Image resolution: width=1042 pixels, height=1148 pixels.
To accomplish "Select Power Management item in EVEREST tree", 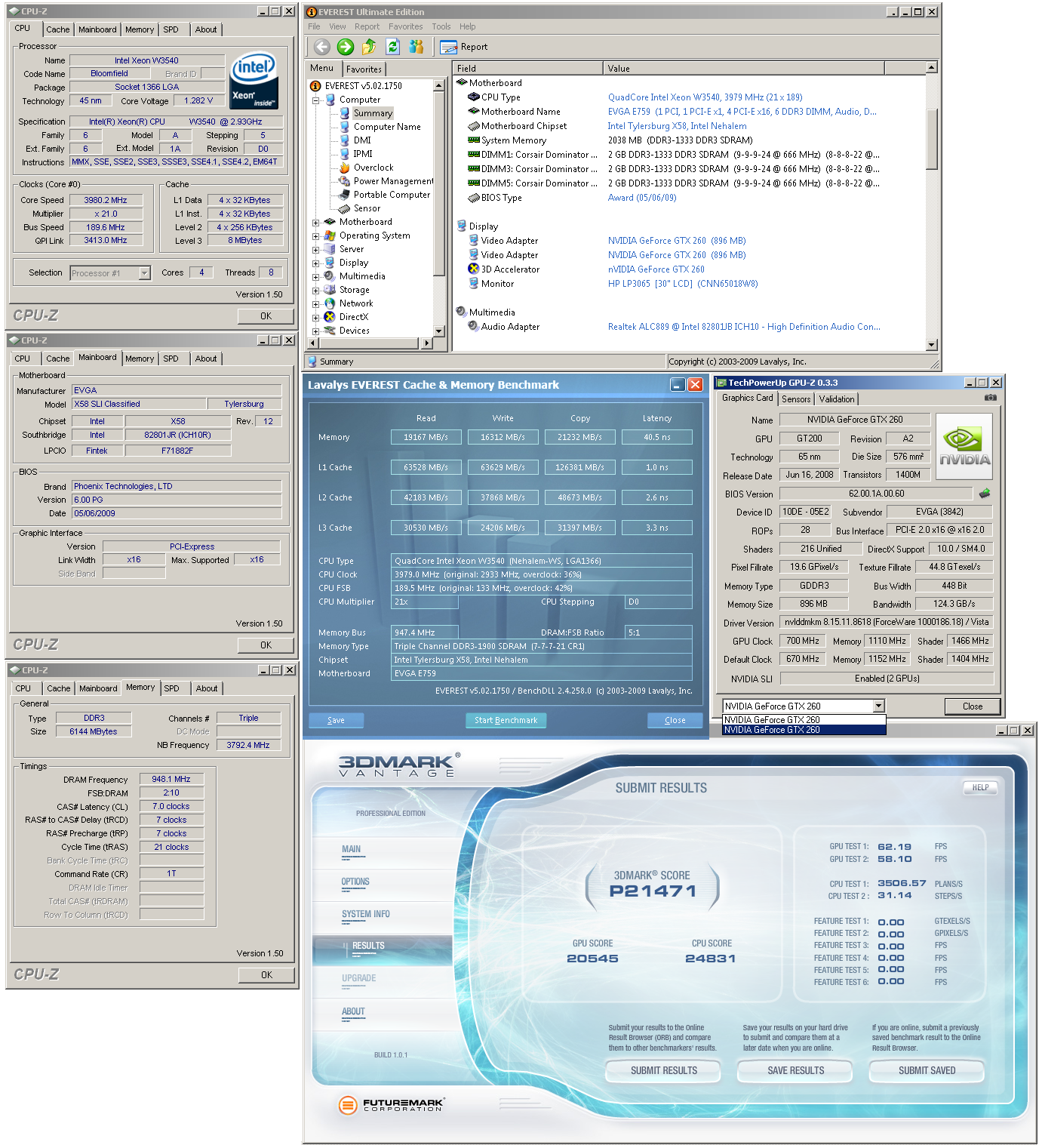I will pos(393,181).
